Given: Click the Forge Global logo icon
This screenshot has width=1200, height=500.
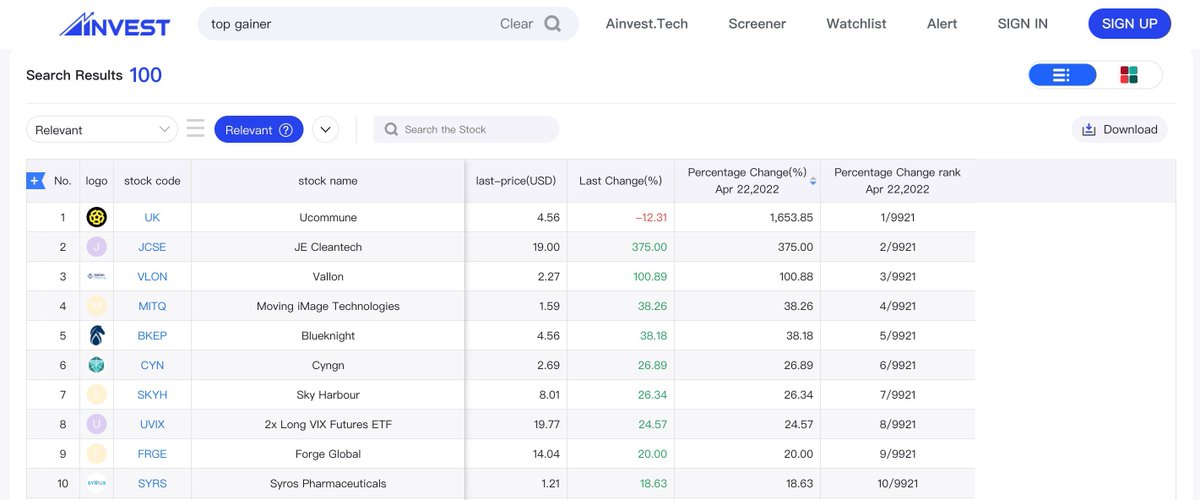Looking at the screenshot, I should point(97,454).
